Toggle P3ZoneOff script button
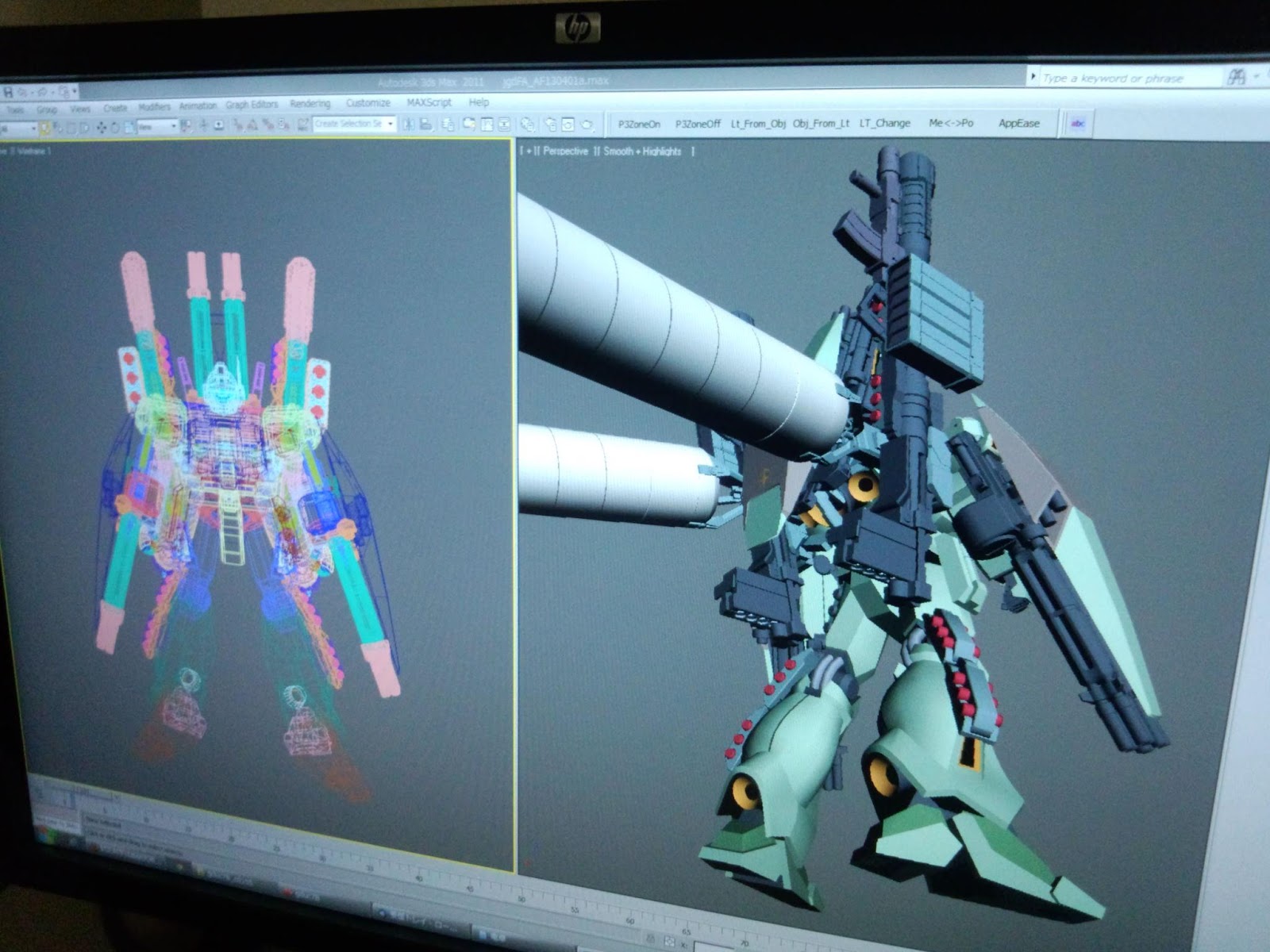 (698, 124)
